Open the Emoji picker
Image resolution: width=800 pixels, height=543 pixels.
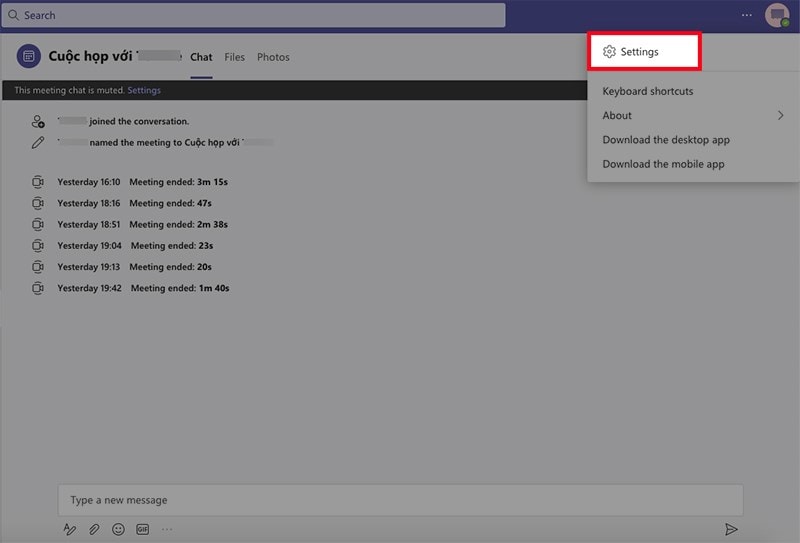click(x=118, y=529)
